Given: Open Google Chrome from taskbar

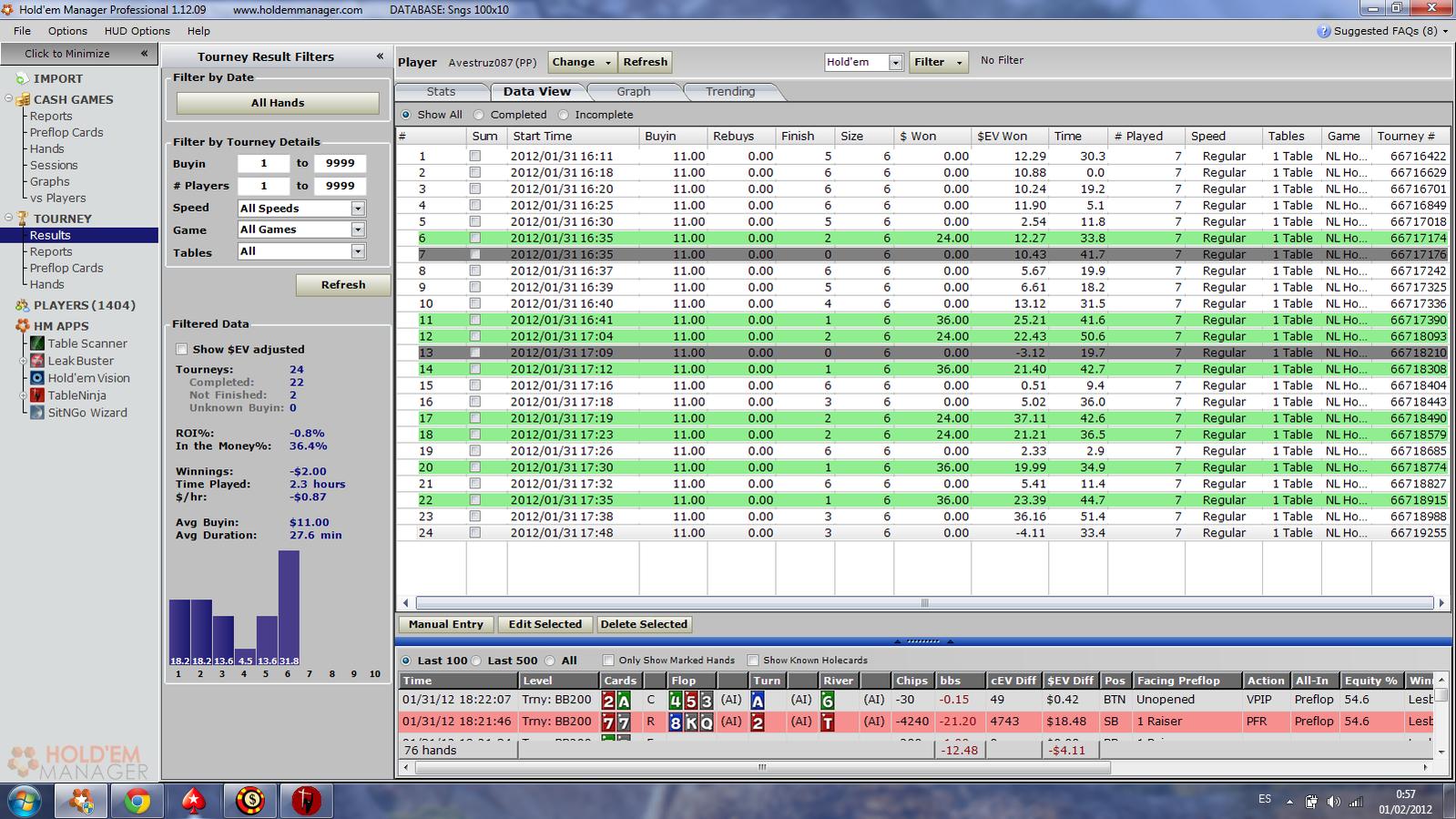Looking at the screenshot, I should 137,801.
